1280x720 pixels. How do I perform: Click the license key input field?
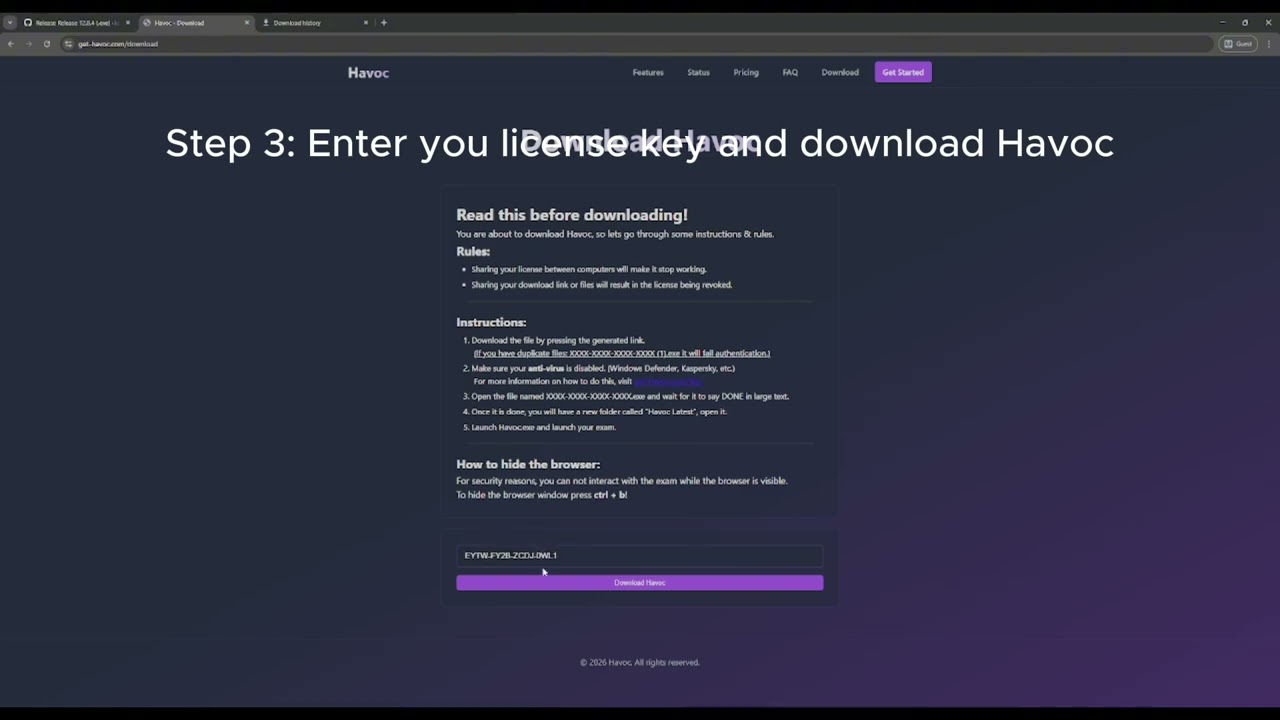pyautogui.click(x=640, y=555)
